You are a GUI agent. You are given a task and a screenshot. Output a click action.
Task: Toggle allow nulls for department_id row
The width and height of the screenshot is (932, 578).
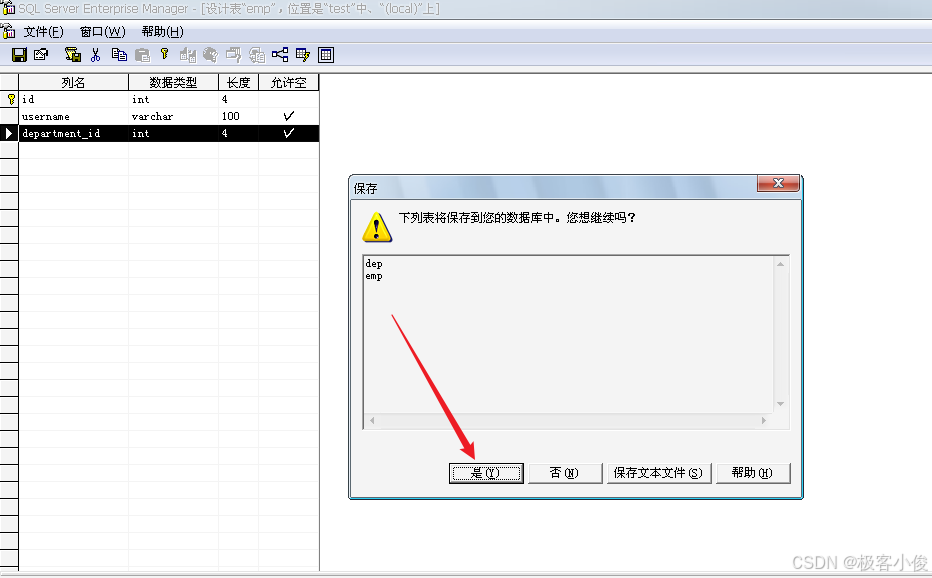tap(289, 133)
